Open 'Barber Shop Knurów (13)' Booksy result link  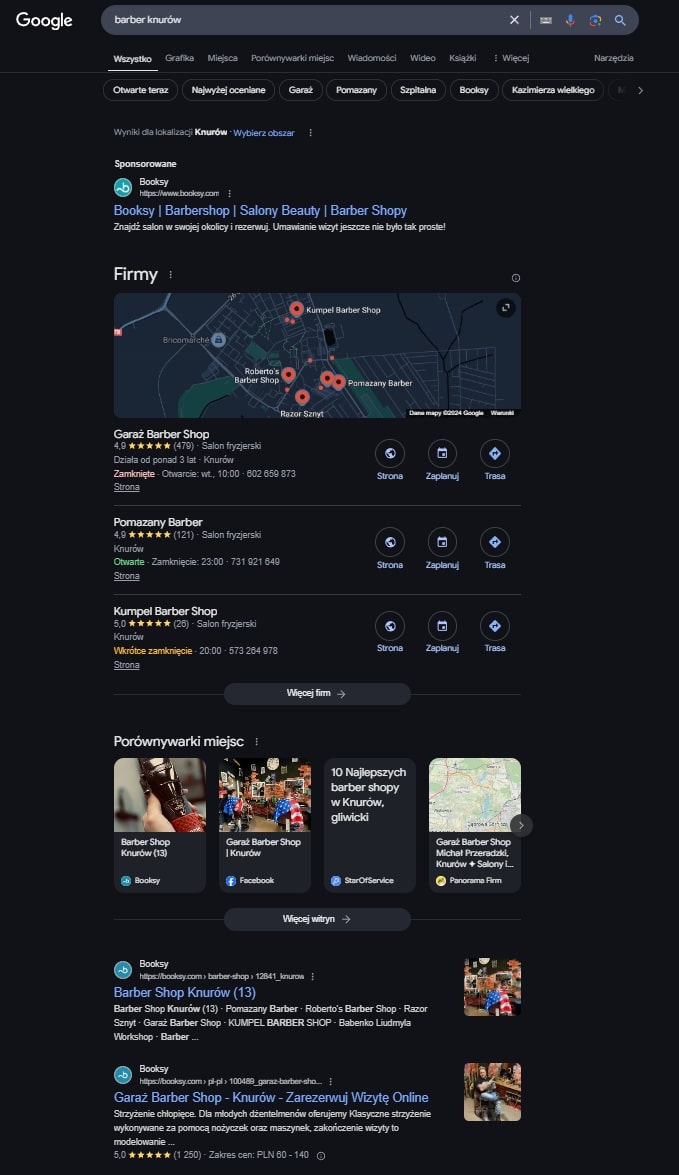184,992
